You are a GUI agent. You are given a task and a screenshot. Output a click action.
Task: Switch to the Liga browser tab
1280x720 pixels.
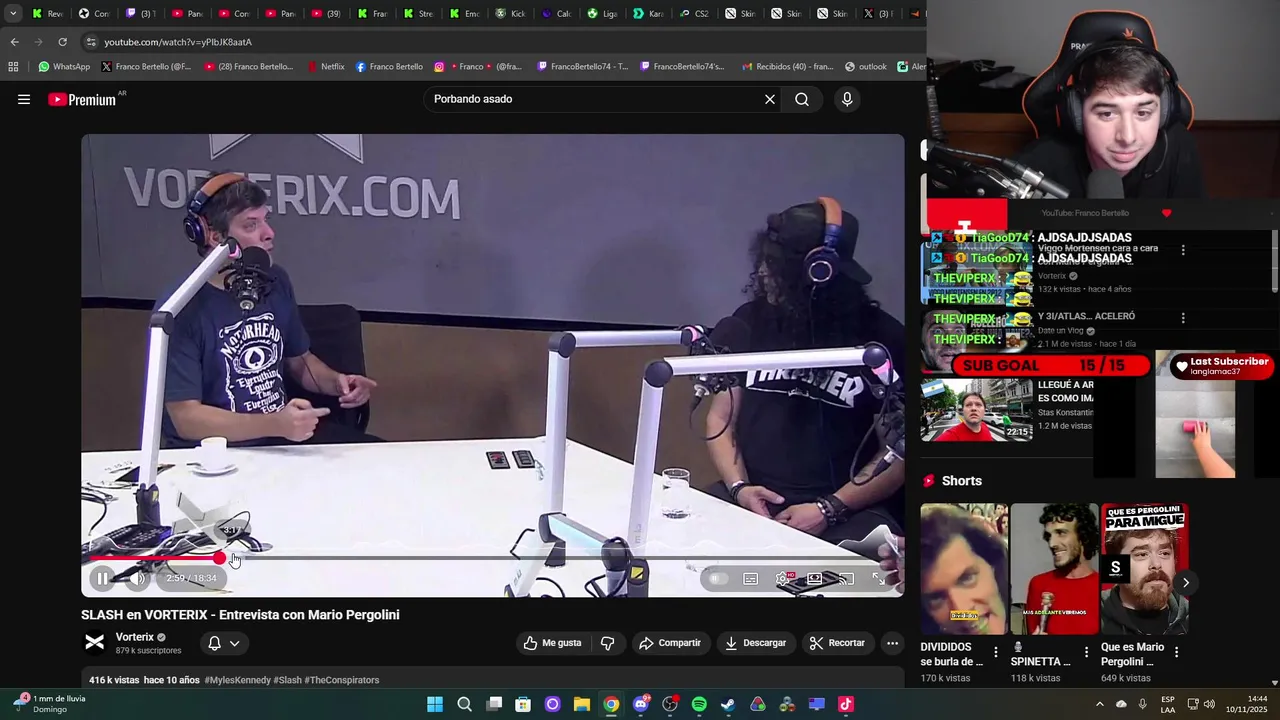[x=602, y=13]
